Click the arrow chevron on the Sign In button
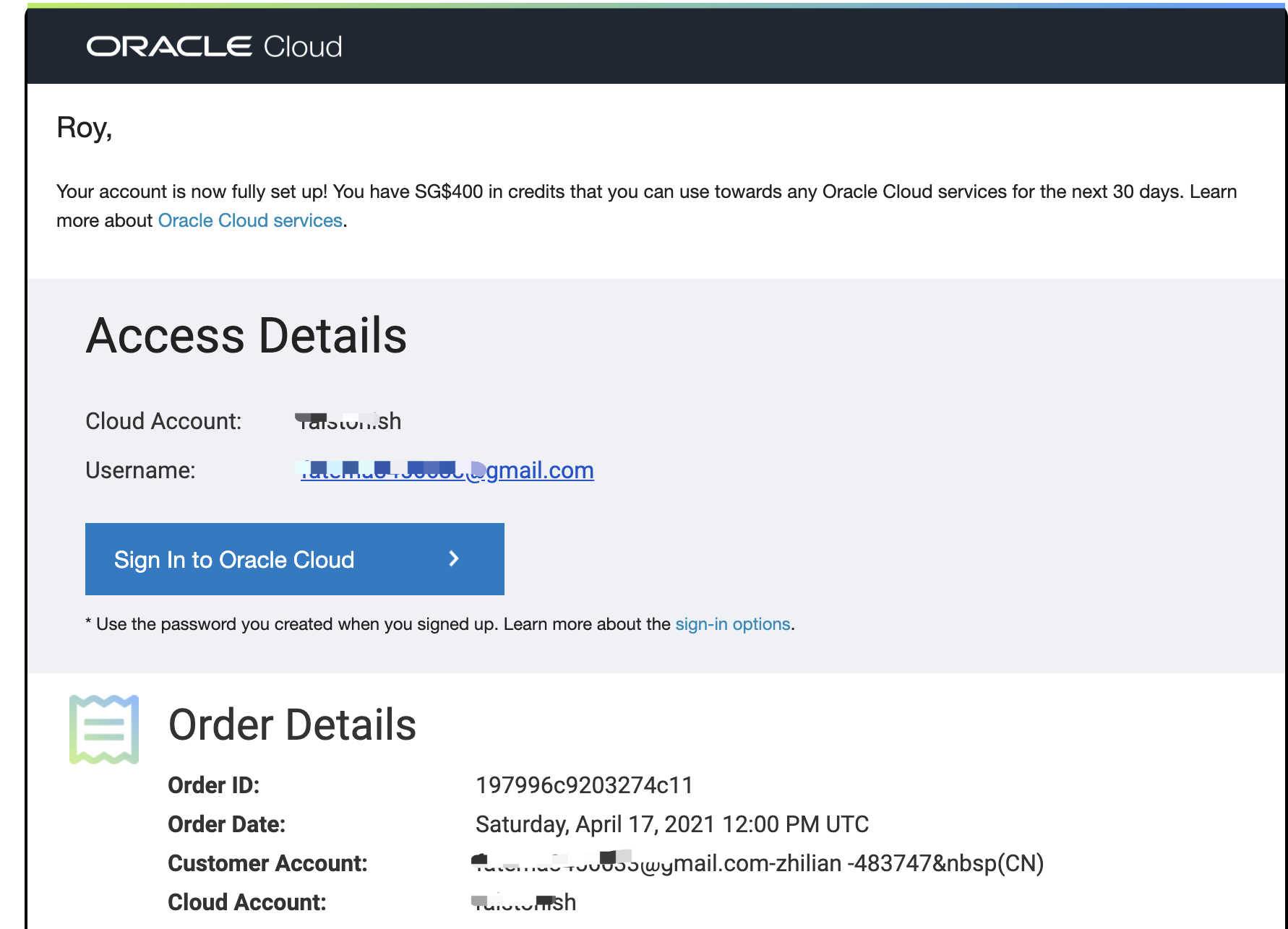Screen dimensions: 1288x929 [x=454, y=558]
